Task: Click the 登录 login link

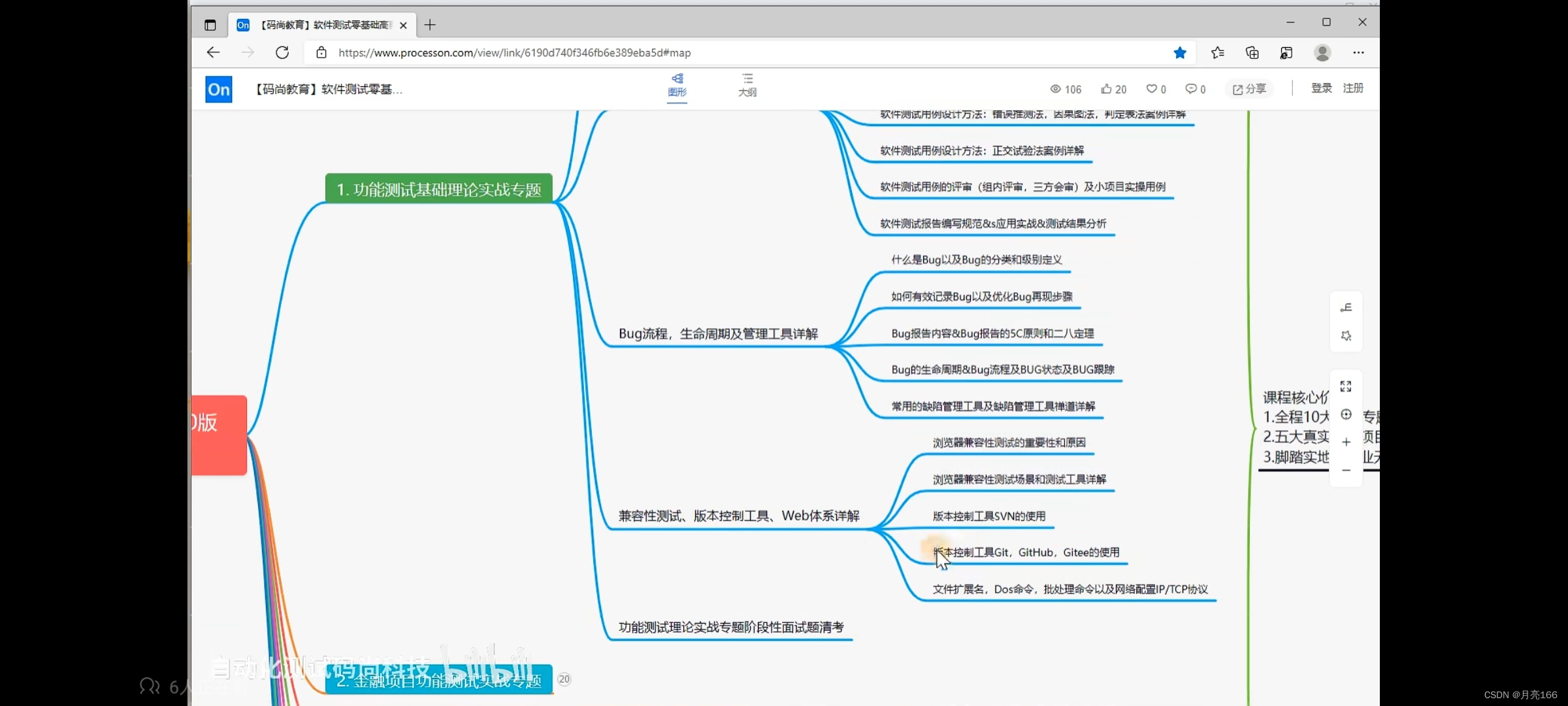Action: [x=1321, y=88]
